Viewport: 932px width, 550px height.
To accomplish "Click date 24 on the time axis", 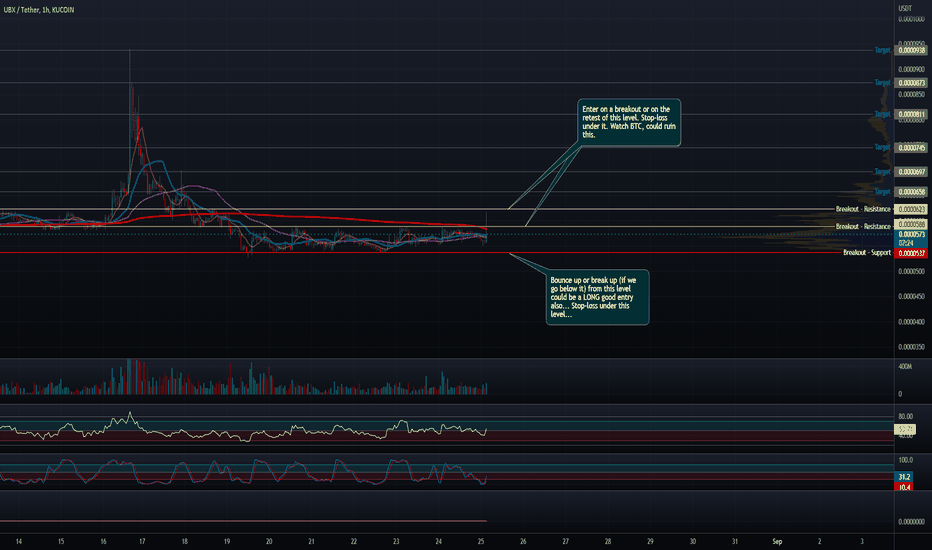I will [439, 542].
